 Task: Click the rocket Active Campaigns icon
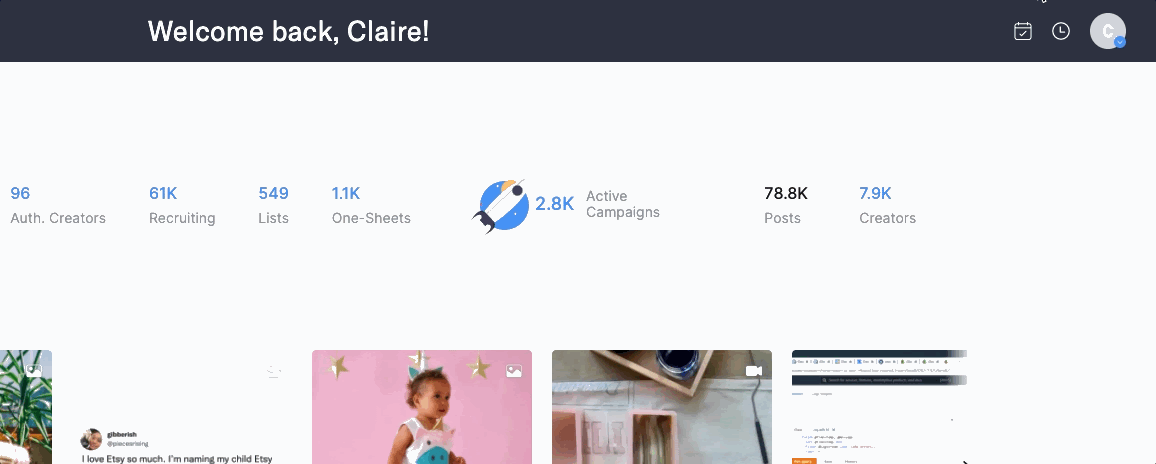[x=501, y=206]
